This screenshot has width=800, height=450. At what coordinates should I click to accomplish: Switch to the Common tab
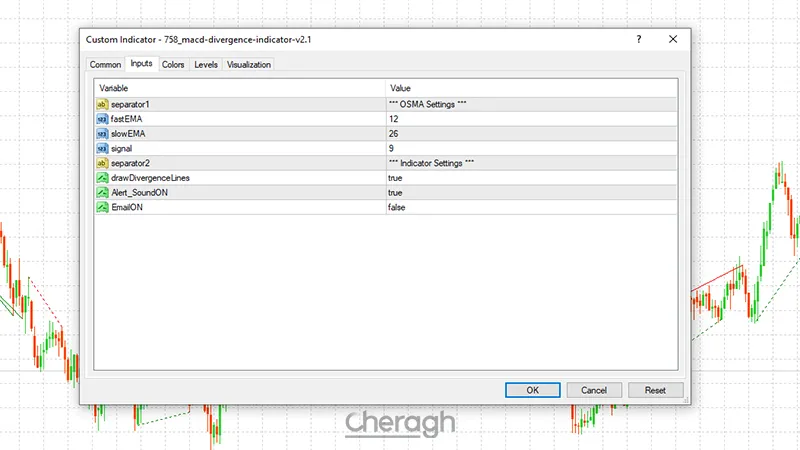[106, 65]
